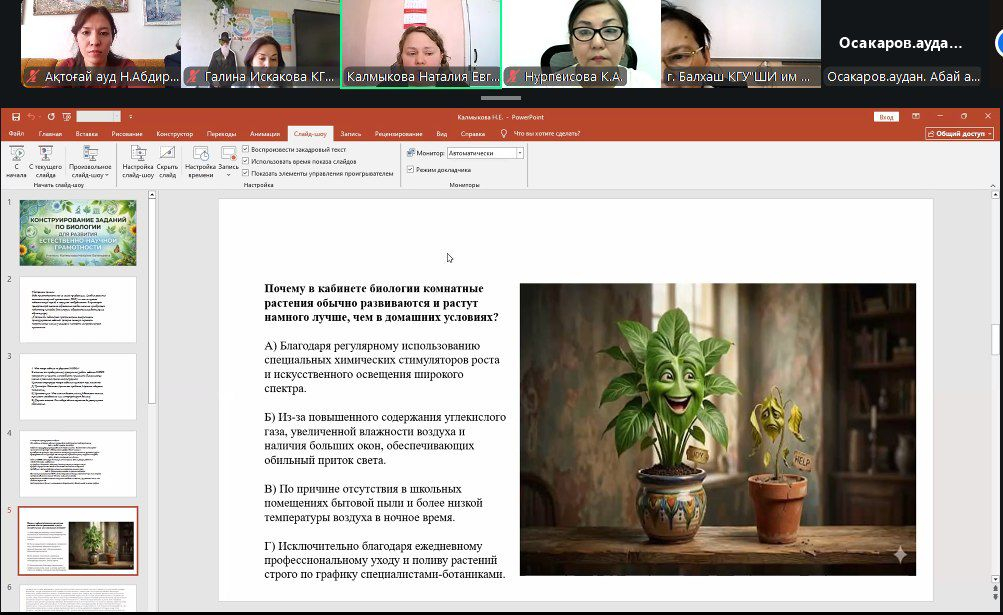Screen dimensions: 1003x615
Task: Switch to the Анимация ribbon tab
Action: coord(265,133)
